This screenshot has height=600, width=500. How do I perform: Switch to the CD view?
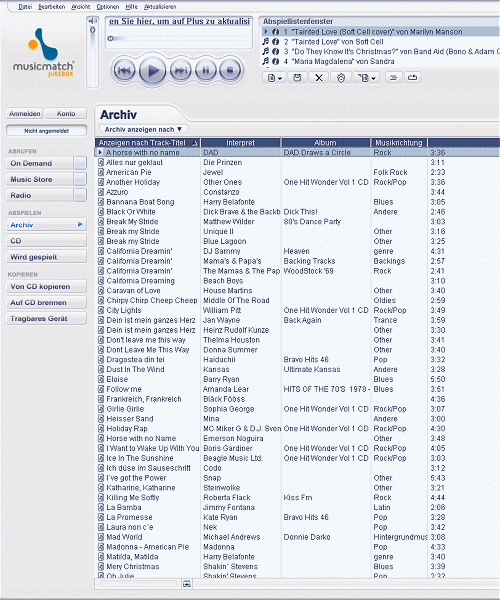point(46,241)
